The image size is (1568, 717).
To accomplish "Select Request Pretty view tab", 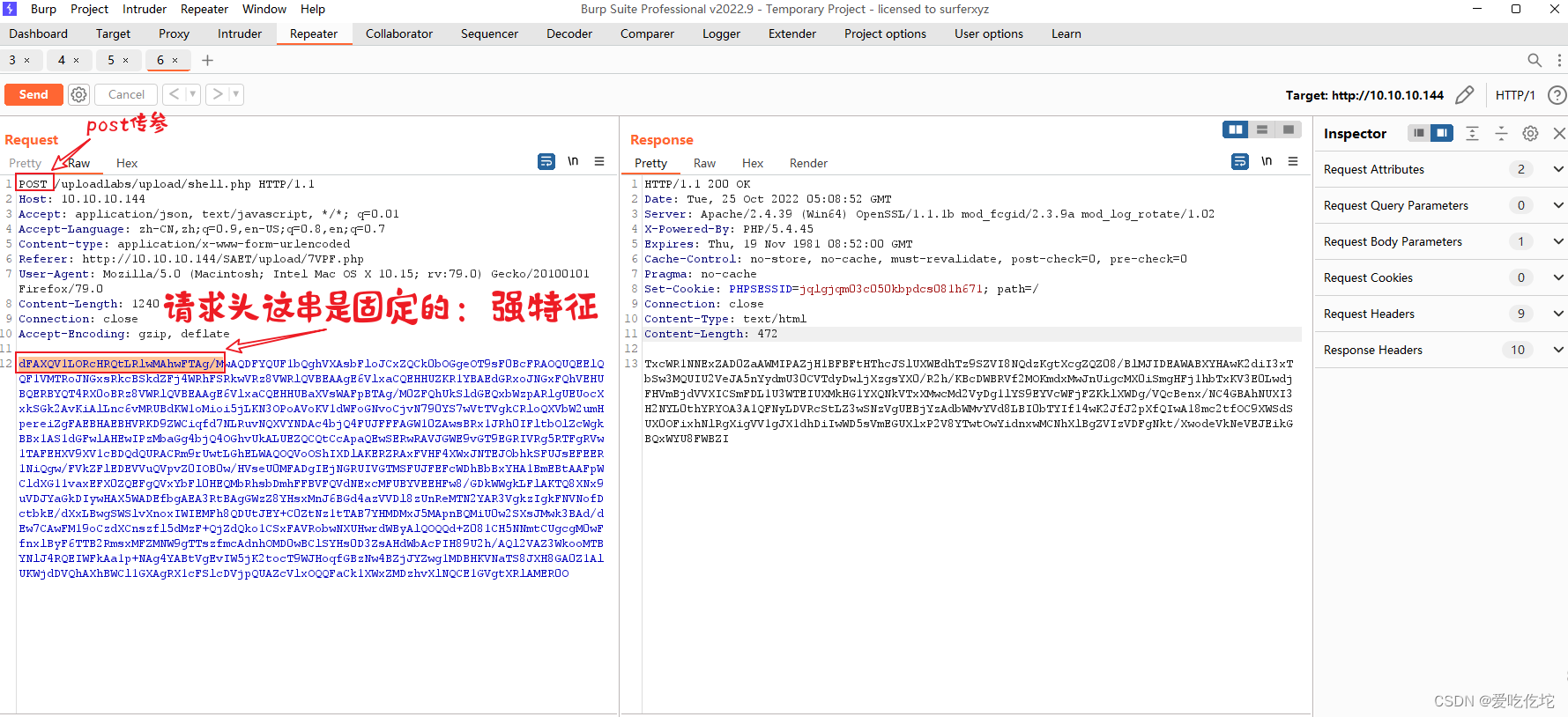I will click(x=25, y=163).
